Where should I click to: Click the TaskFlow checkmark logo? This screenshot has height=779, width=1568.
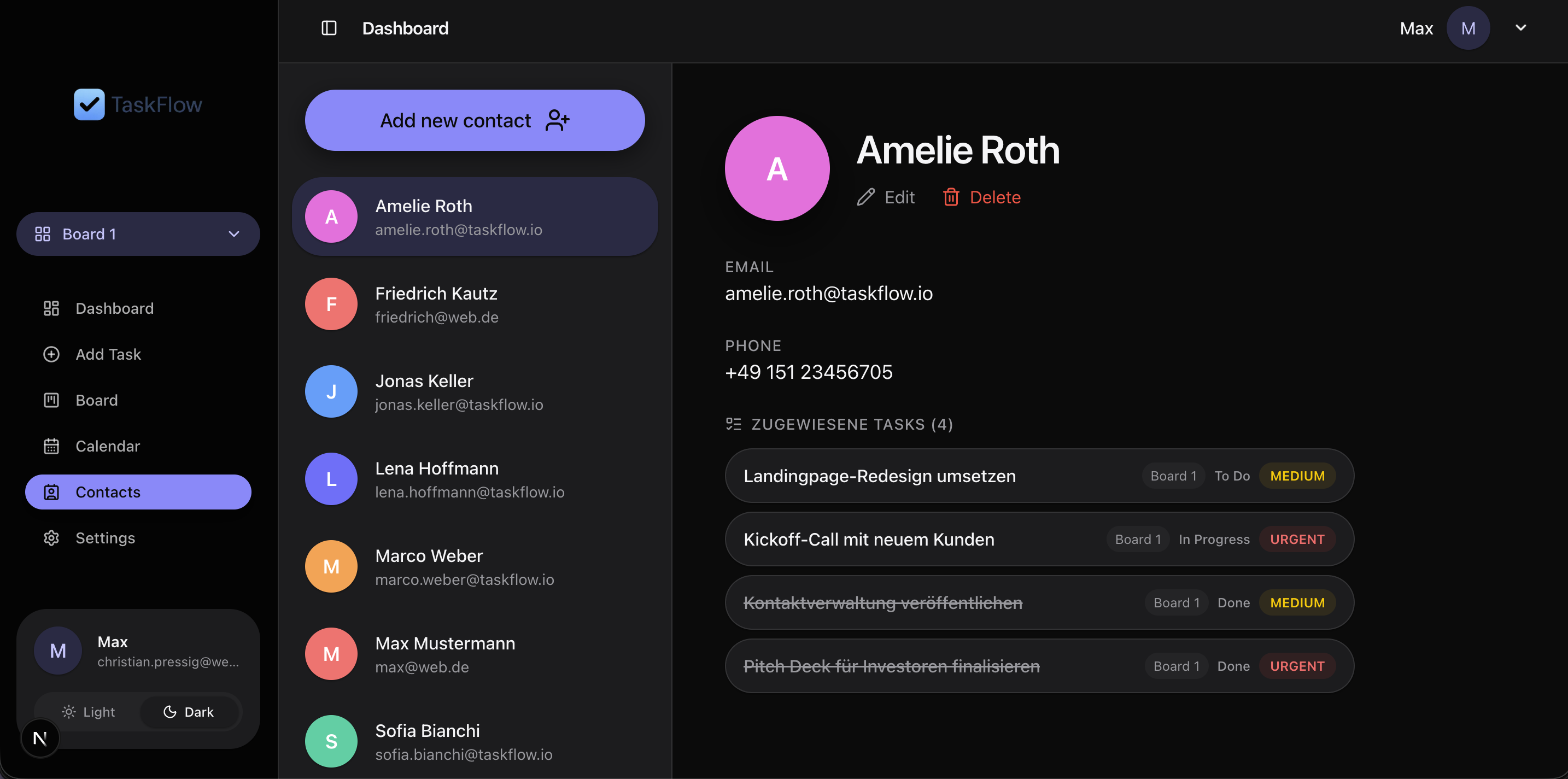coord(89,104)
